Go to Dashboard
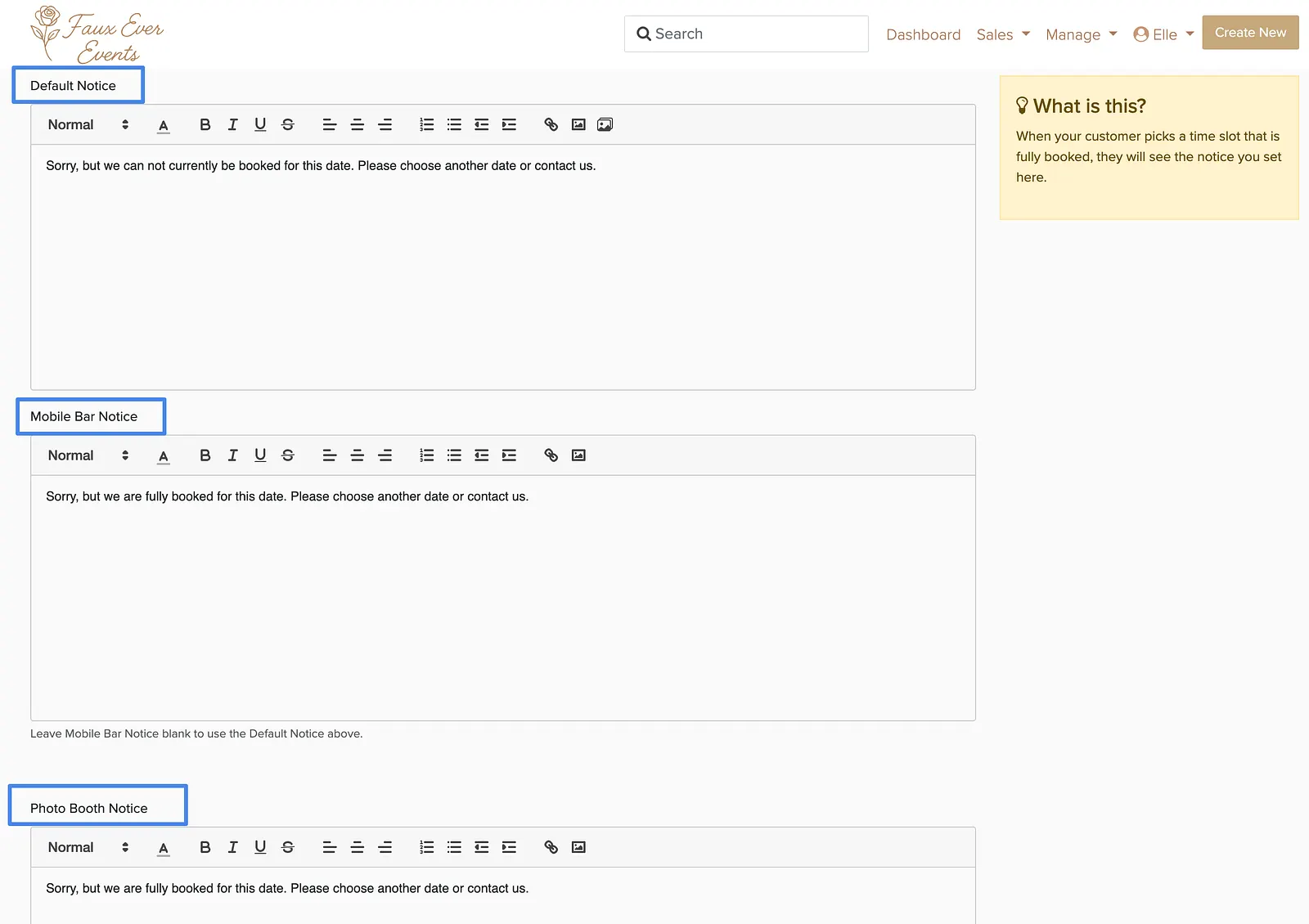This screenshot has width=1309, height=924. pyautogui.click(x=923, y=34)
